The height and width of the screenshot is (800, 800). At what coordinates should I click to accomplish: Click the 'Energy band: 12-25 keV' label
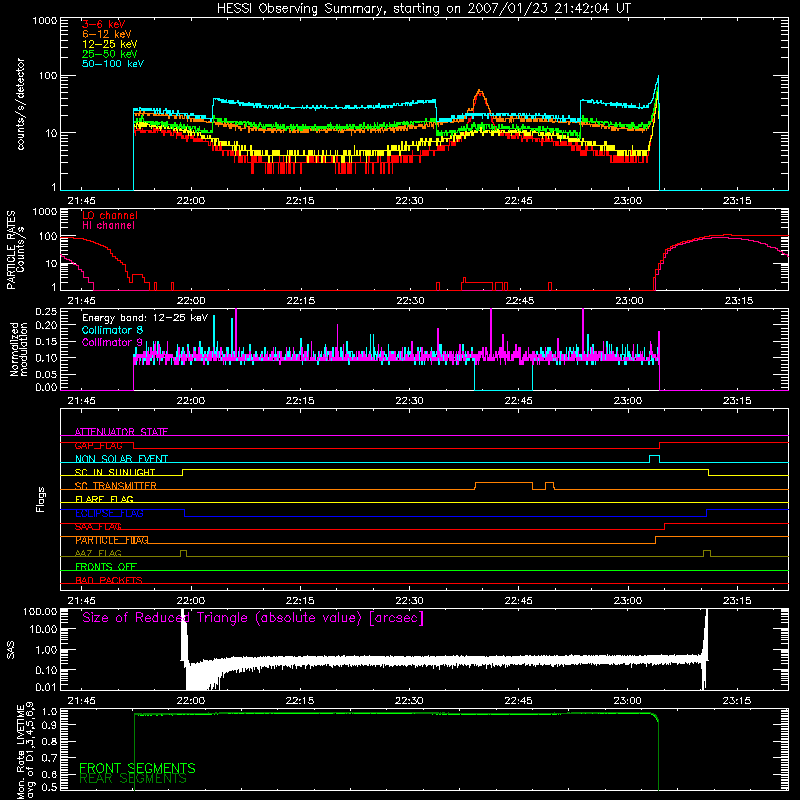[145, 318]
